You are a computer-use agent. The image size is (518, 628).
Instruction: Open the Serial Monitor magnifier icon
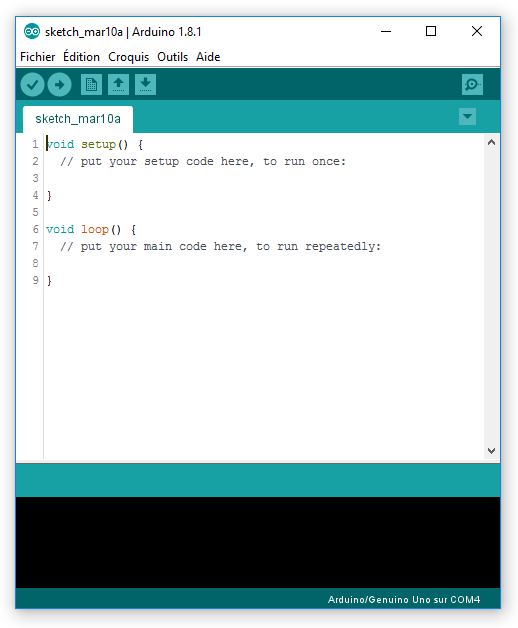point(472,85)
